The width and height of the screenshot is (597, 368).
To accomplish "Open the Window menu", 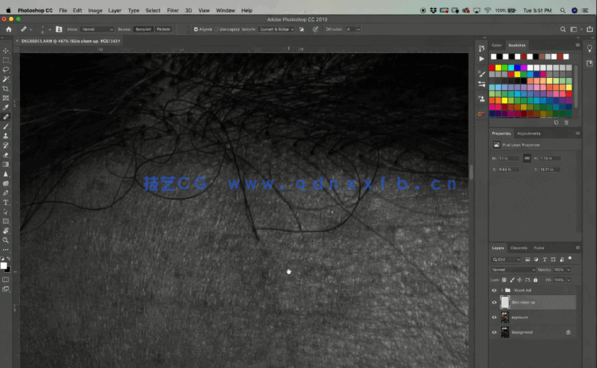I will (225, 10).
